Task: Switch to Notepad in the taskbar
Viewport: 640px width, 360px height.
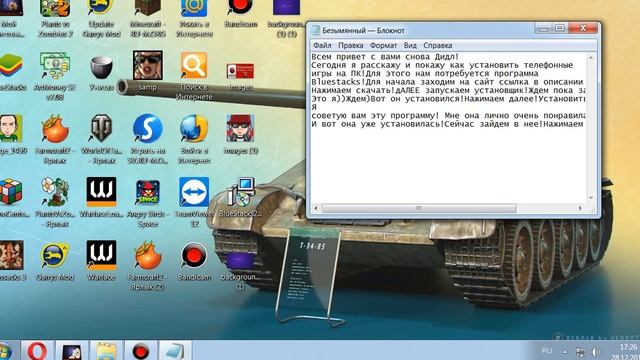Action: (x=175, y=351)
